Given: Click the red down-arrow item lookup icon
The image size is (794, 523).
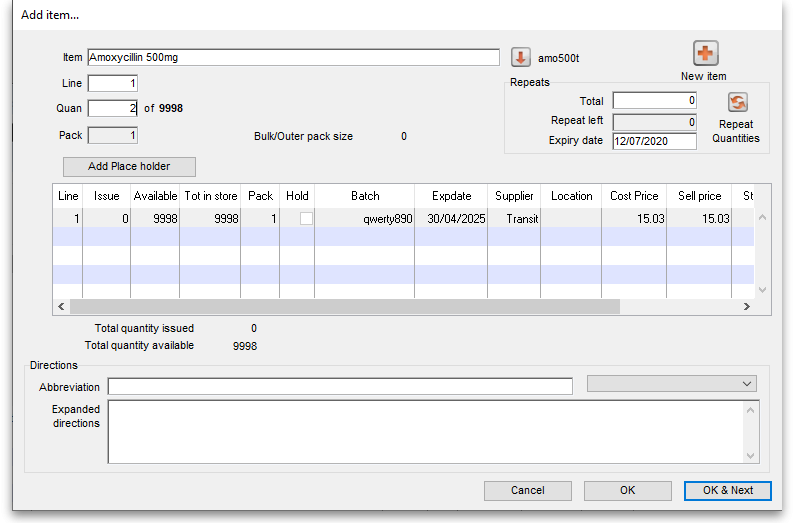Looking at the screenshot, I should click(520, 57).
